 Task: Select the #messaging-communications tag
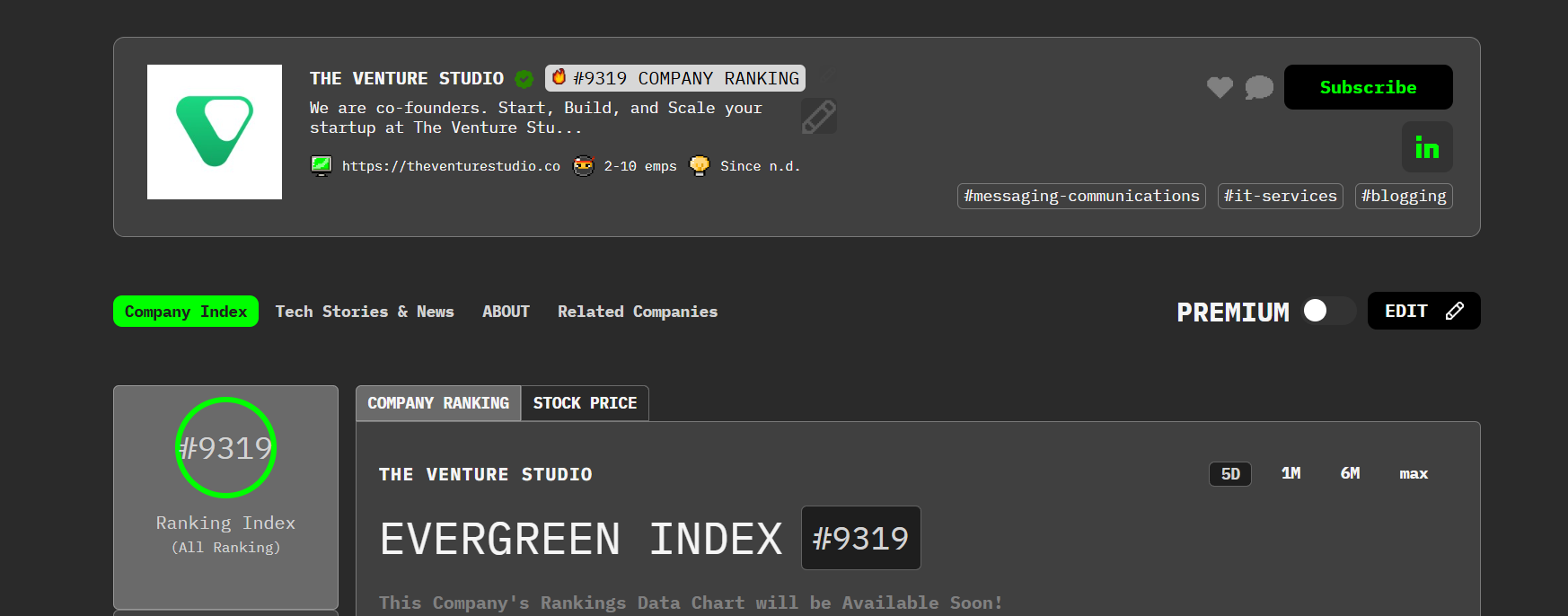point(1081,196)
